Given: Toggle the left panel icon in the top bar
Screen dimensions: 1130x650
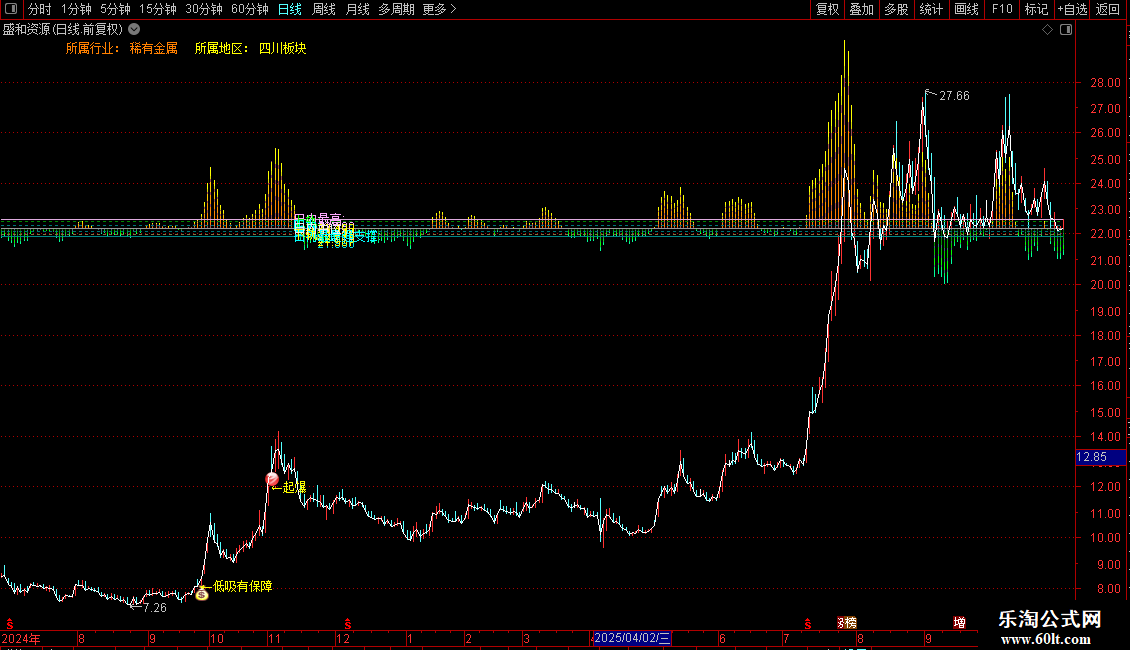Looking at the screenshot, I should click(11, 9).
